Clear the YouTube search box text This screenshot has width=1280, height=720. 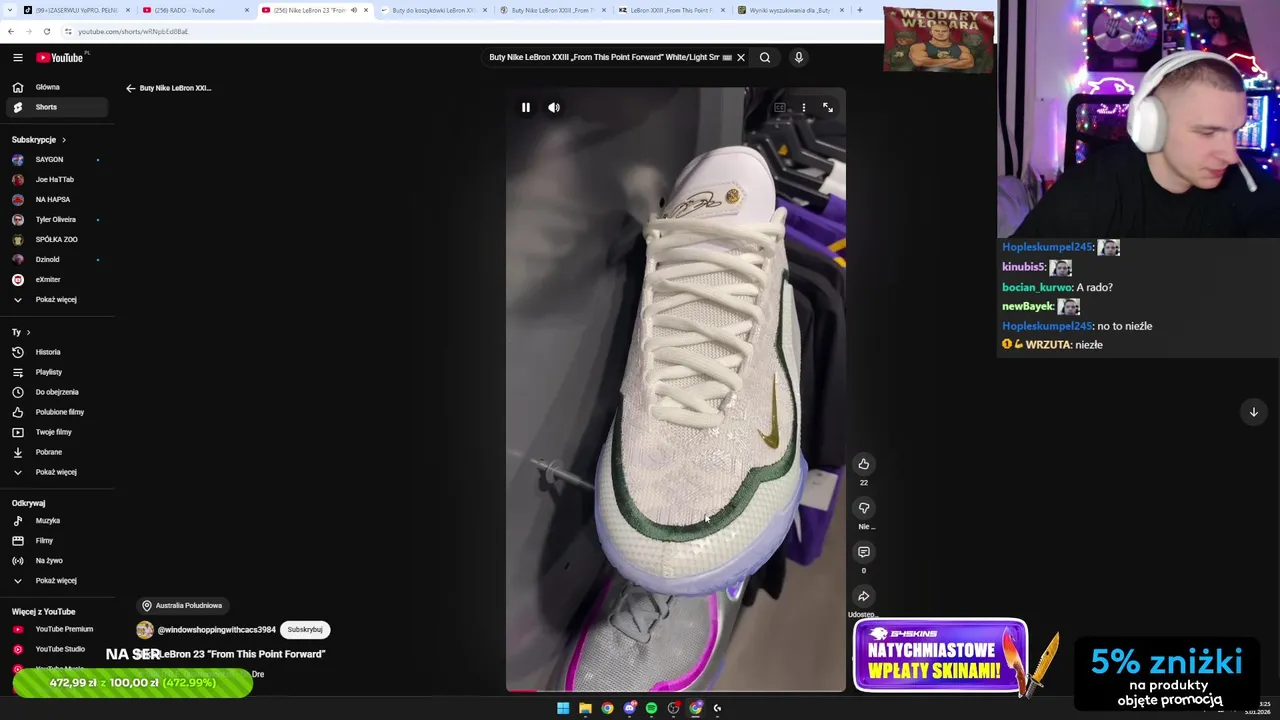[741, 58]
